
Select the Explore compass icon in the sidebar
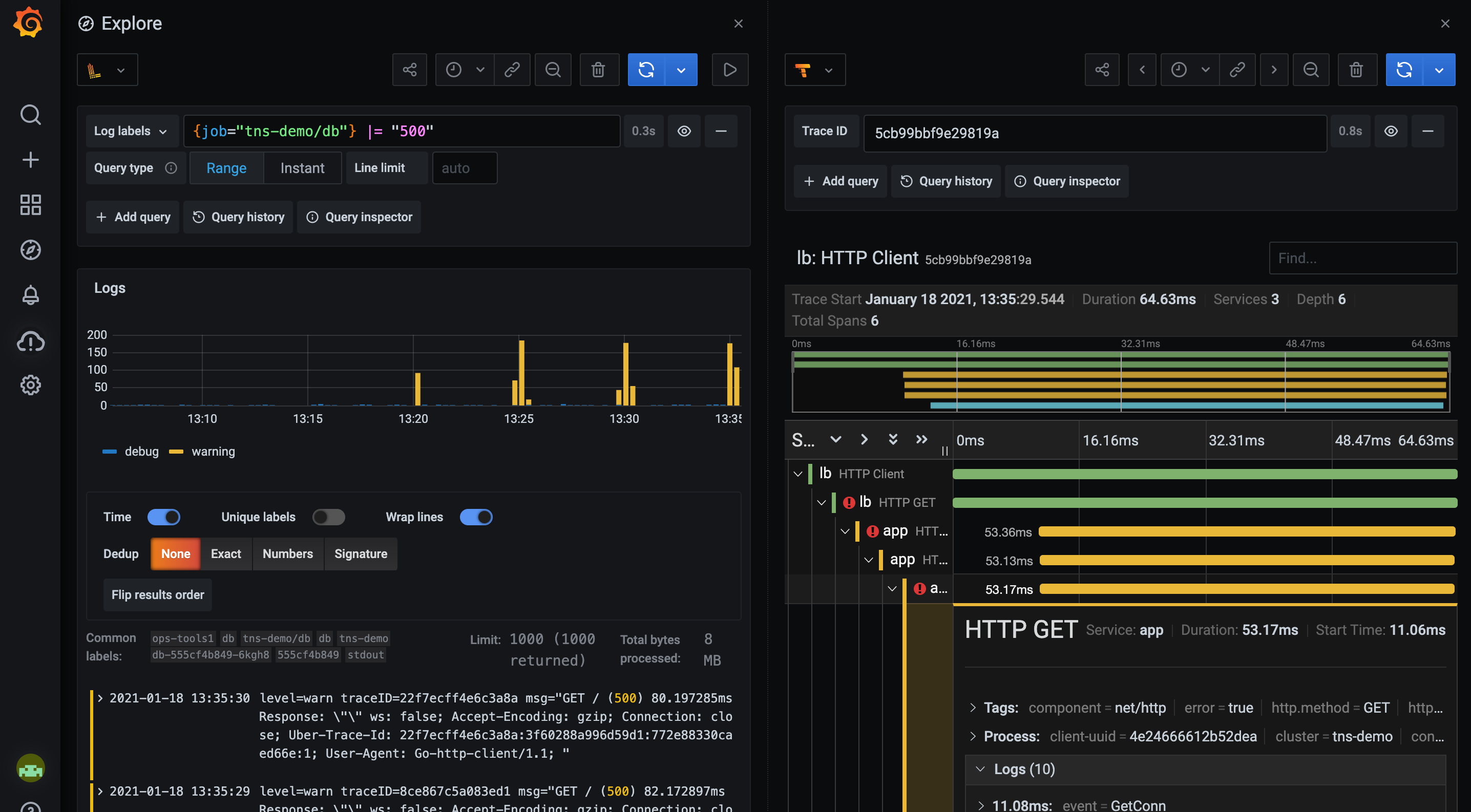[30, 249]
